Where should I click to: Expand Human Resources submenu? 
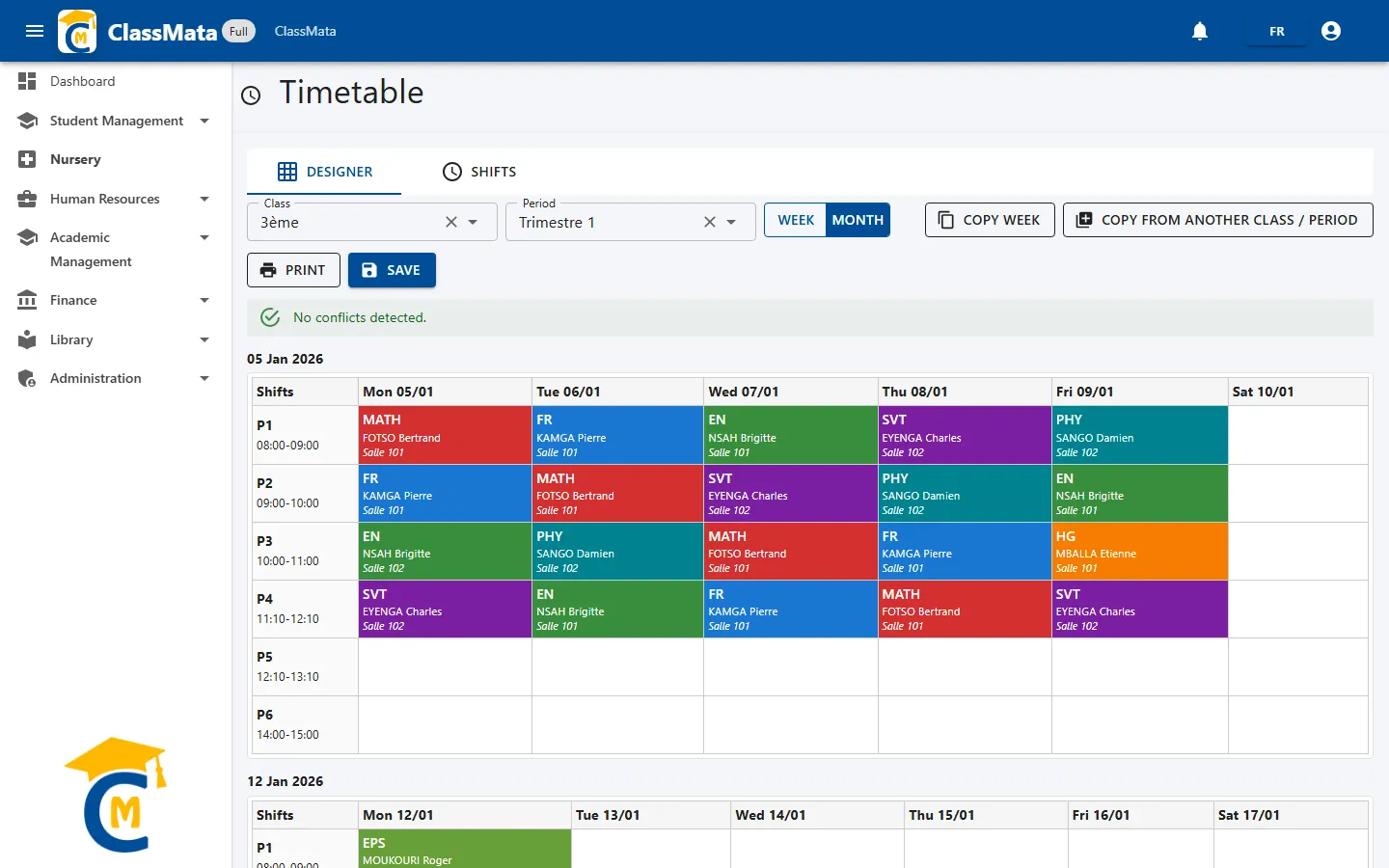204,199
